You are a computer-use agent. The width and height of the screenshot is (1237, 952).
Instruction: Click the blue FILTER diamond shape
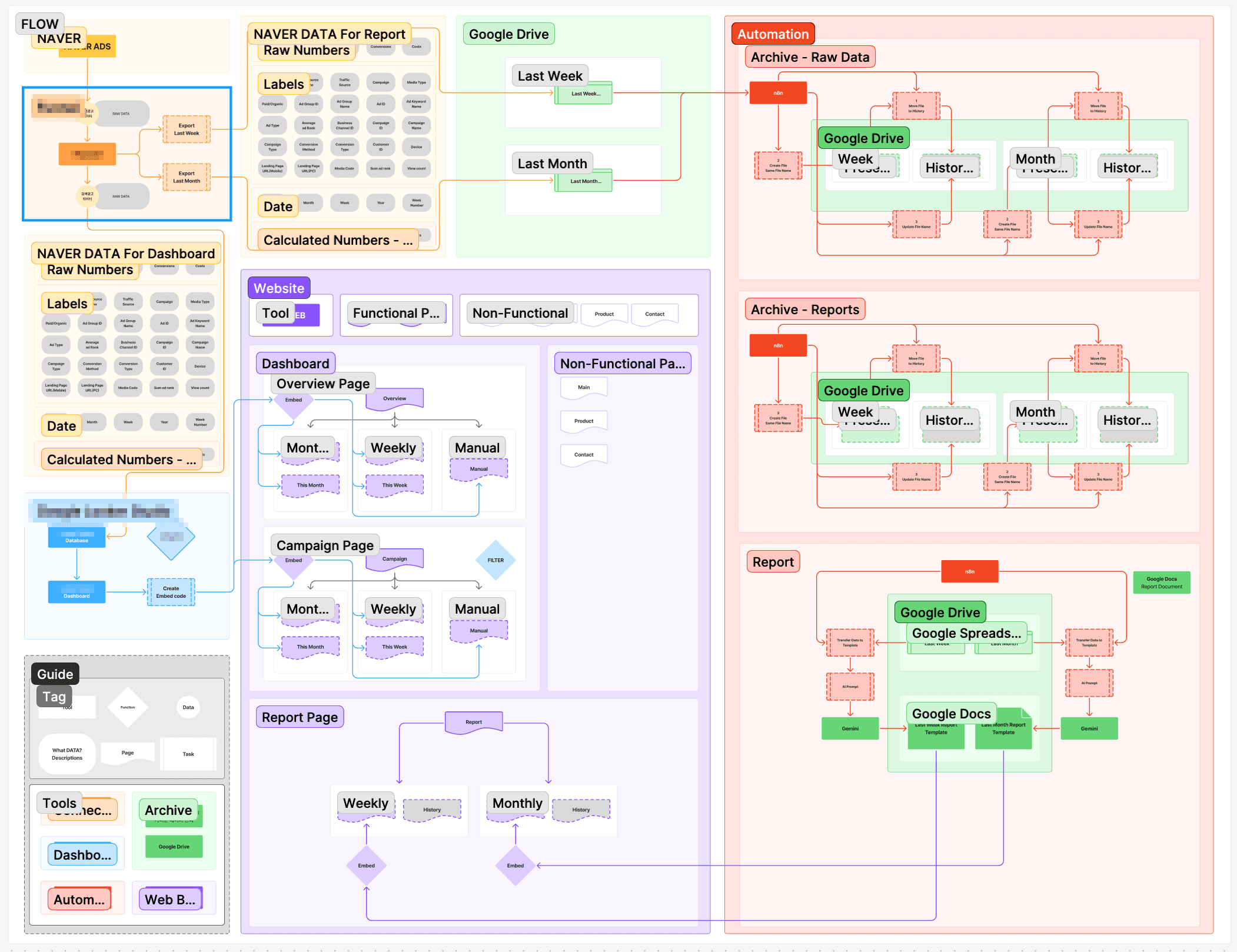pos(496,560)
